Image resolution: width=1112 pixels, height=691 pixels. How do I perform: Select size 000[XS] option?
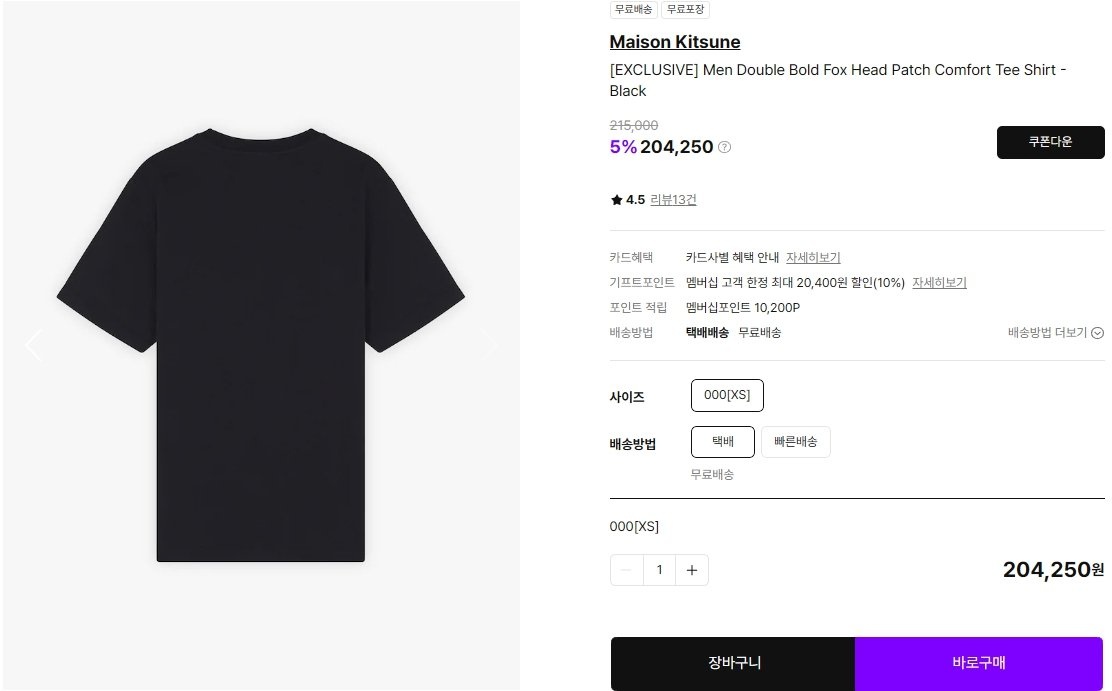727,395
